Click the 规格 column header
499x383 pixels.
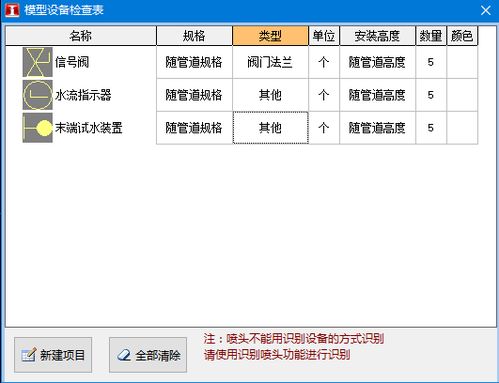194,36
